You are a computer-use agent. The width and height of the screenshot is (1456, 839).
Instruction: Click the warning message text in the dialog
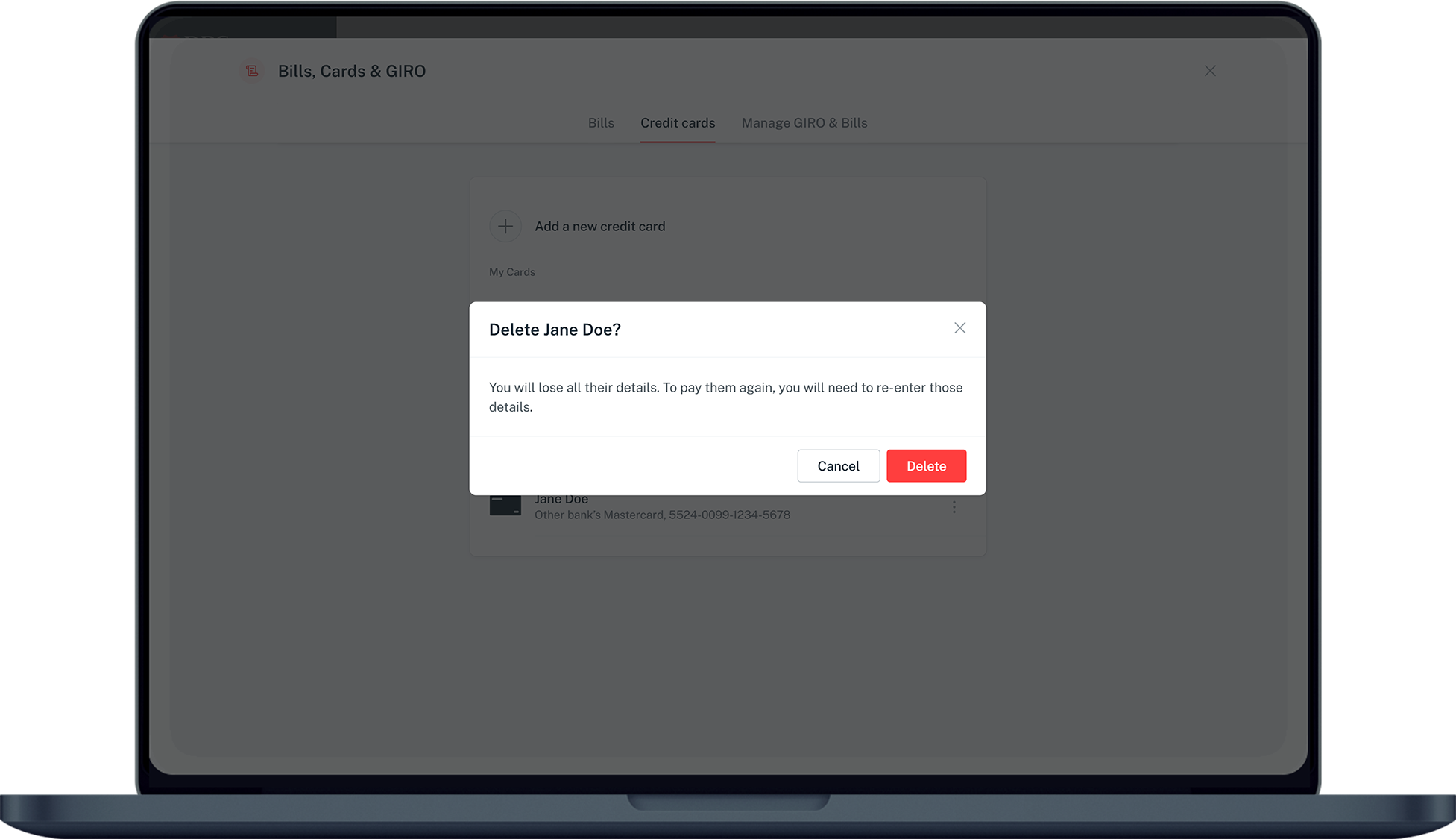tap(725, 397)
